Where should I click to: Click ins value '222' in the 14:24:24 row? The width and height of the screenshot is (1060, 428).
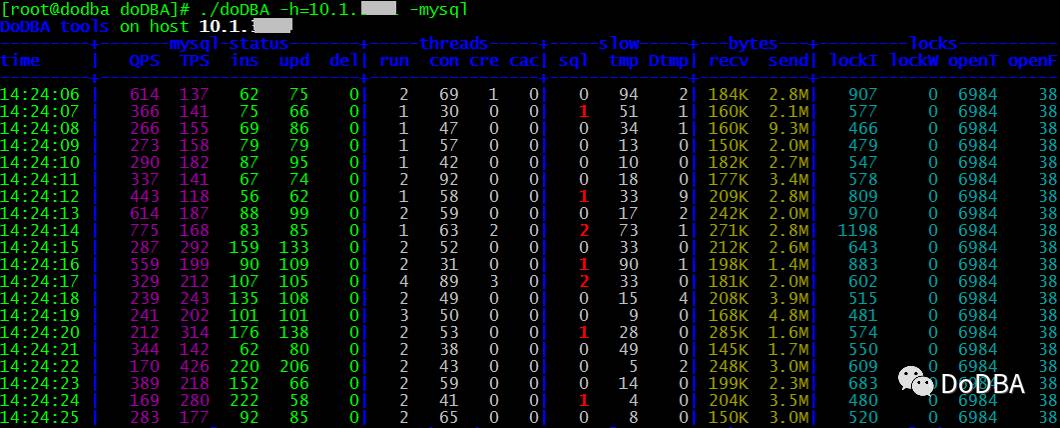[x=245, y=400]
